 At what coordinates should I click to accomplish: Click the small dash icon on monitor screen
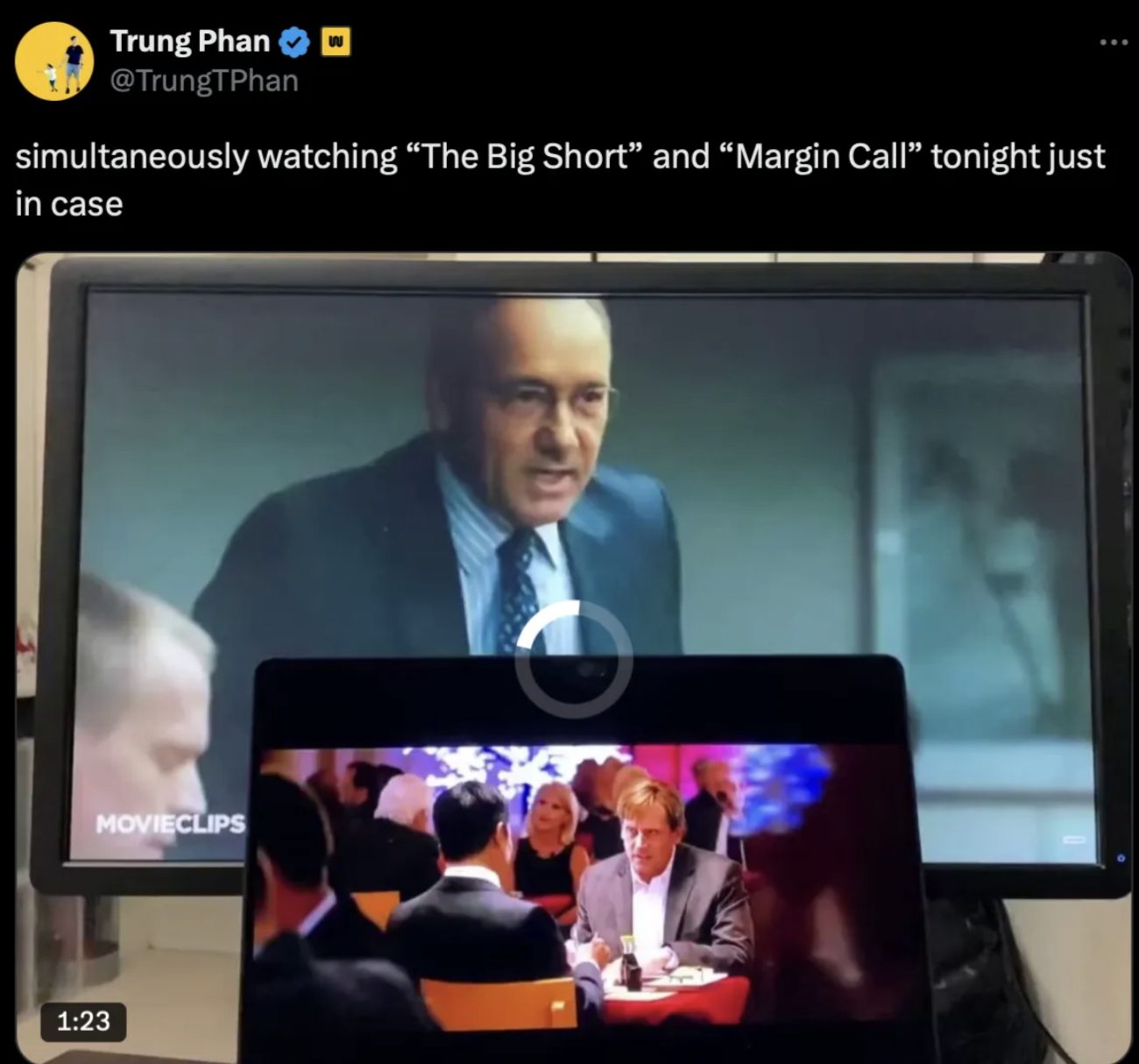(1073, 839)
